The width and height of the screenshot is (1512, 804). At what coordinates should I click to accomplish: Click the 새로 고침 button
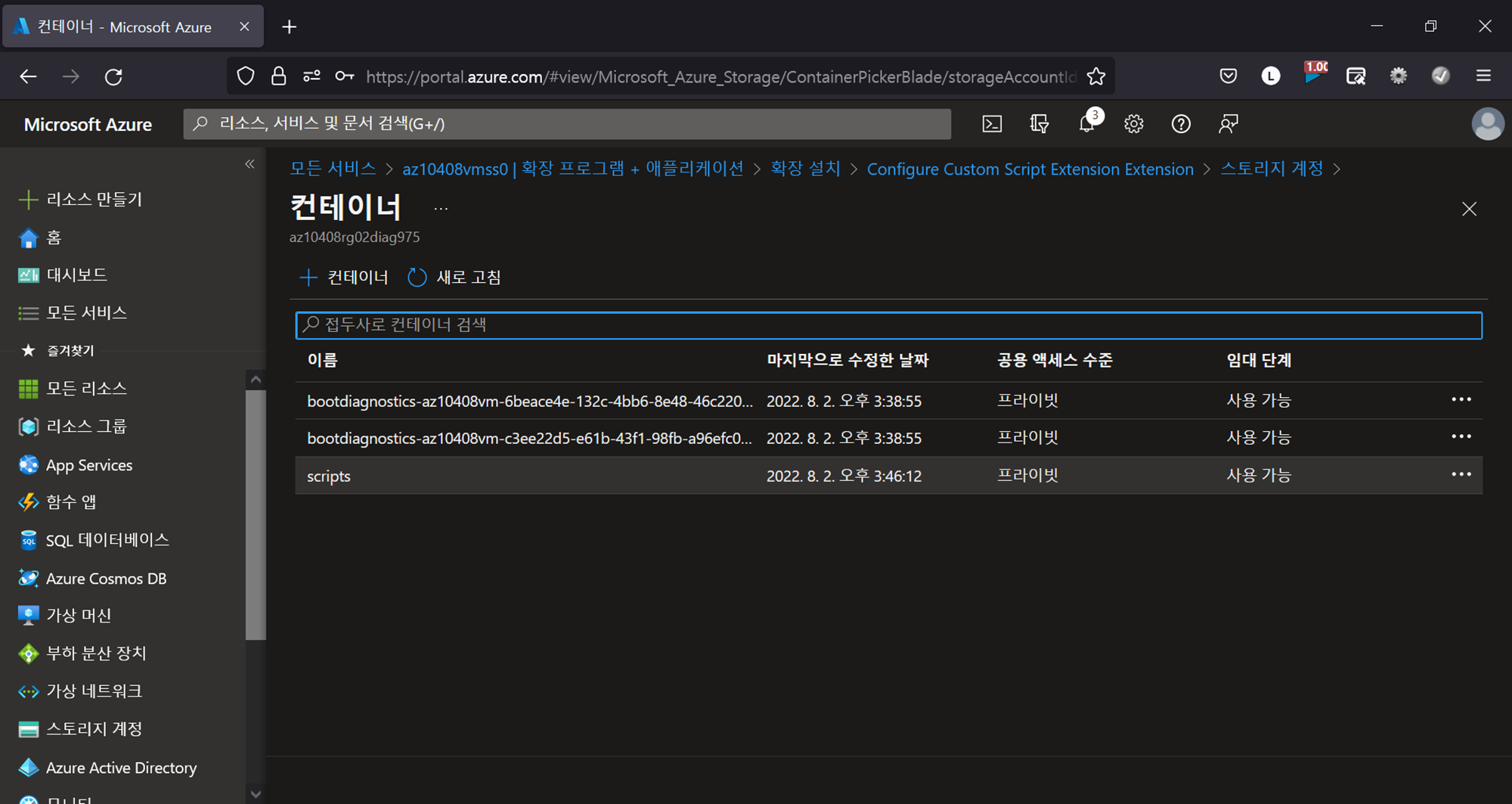click(454, 278)
